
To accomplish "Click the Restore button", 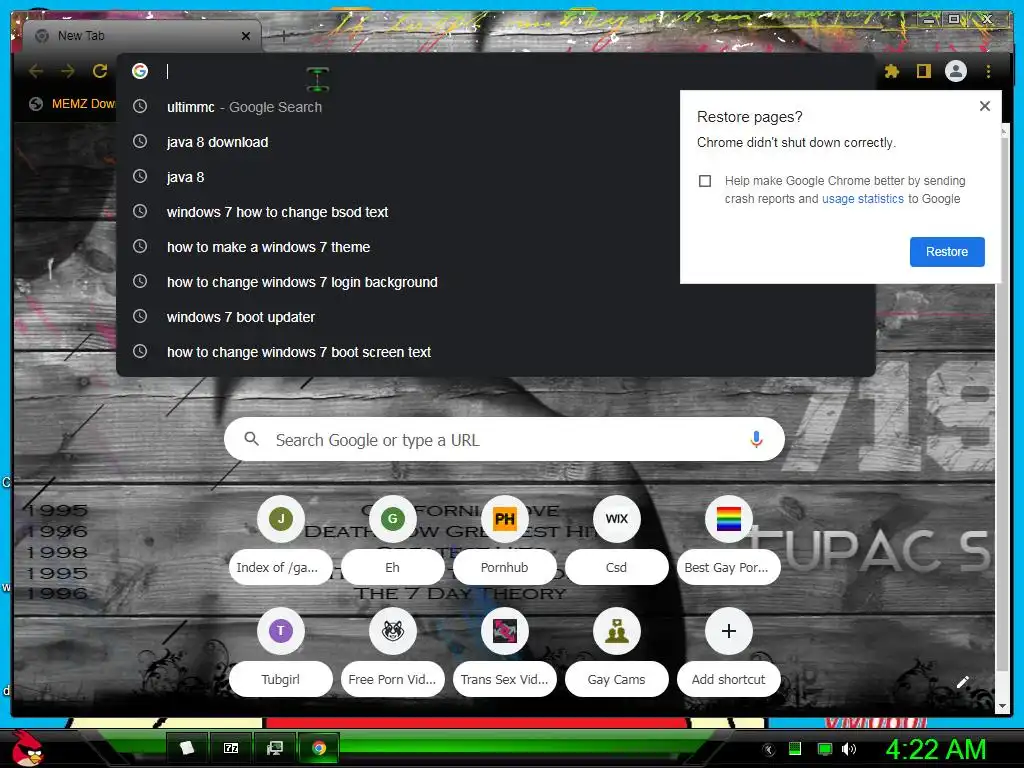I will (x=947, y=251).
